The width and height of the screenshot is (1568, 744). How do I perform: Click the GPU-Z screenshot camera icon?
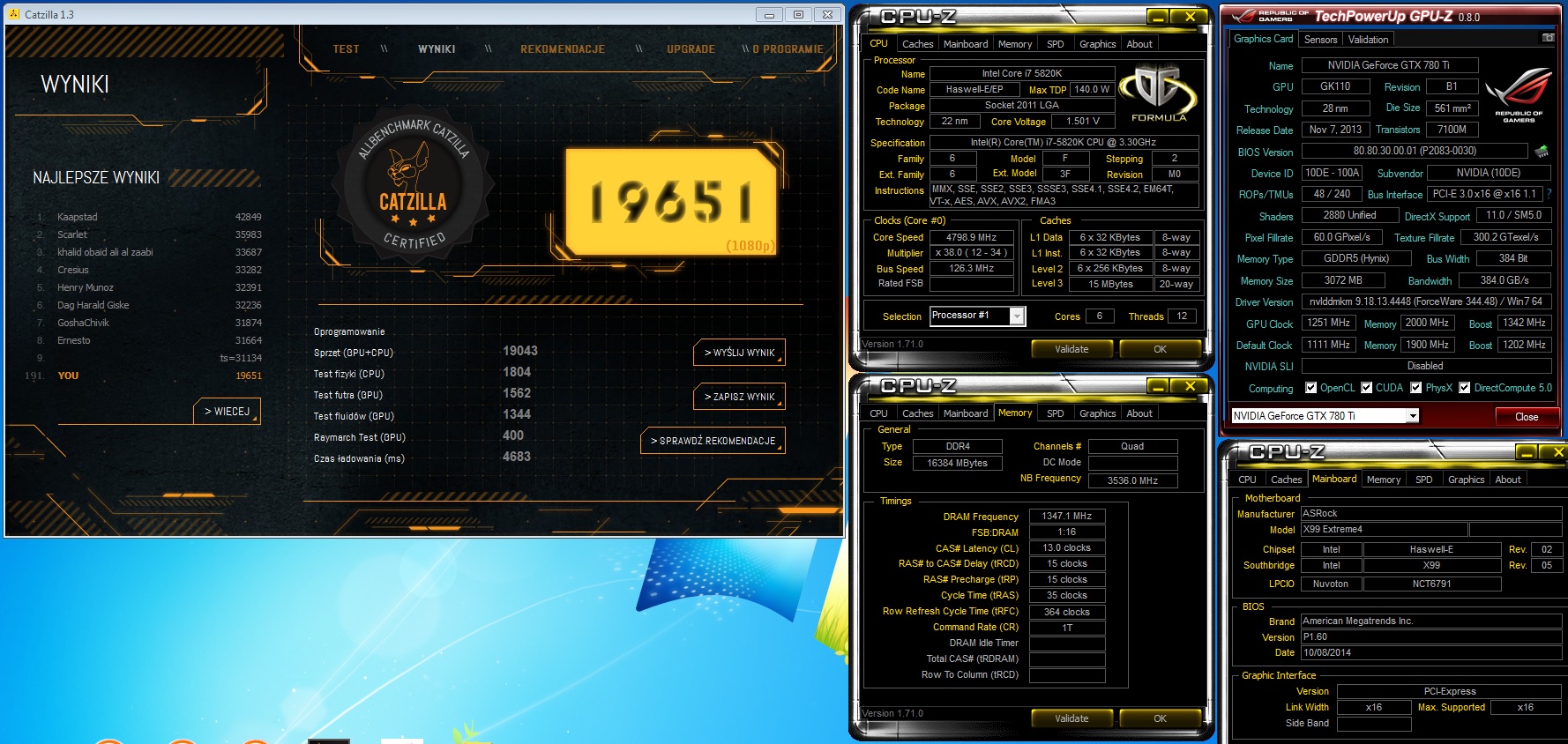(x=1548, y=38)
